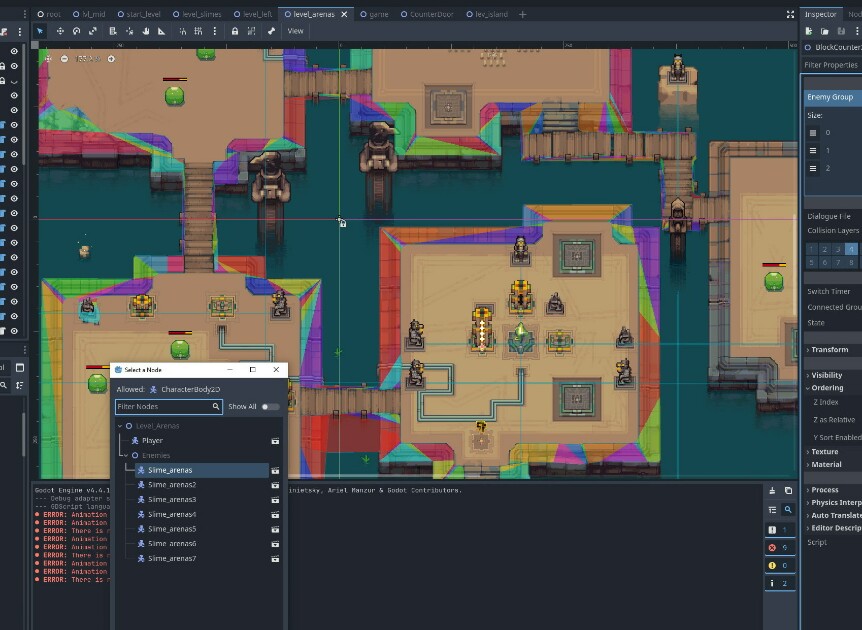Screen dimensions: 862x630
Task: Activate the Move Mode tool
Action: [x=60, y=31]
